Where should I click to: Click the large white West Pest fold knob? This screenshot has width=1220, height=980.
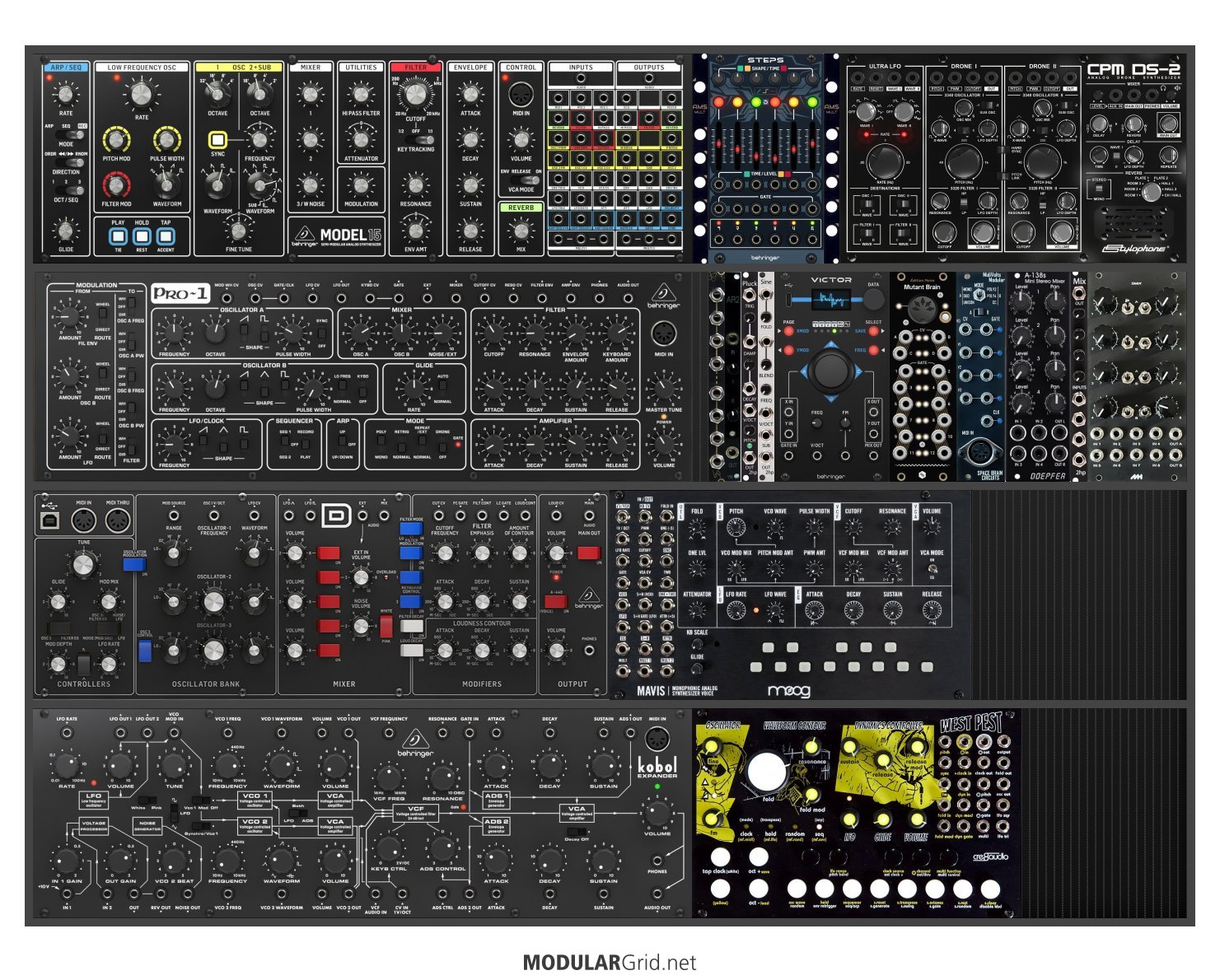(767, 772)
